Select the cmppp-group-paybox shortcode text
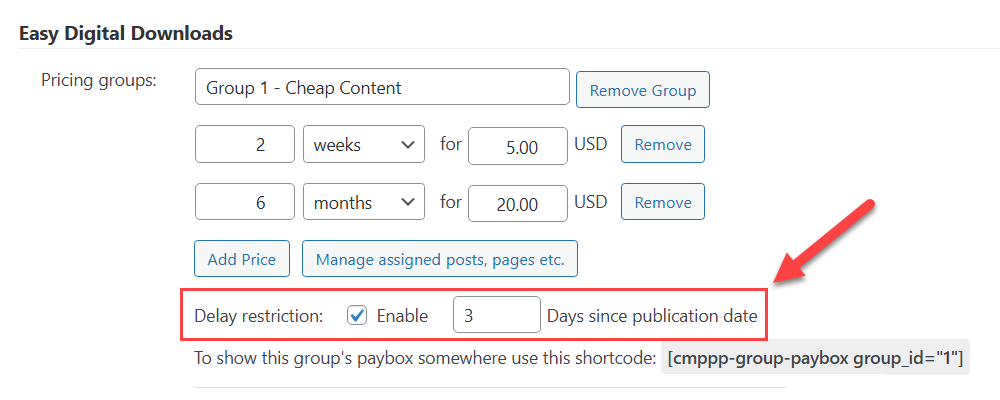Image resolution: width=1000 pixels, height=400 pixels. click(x=815, y=358)
